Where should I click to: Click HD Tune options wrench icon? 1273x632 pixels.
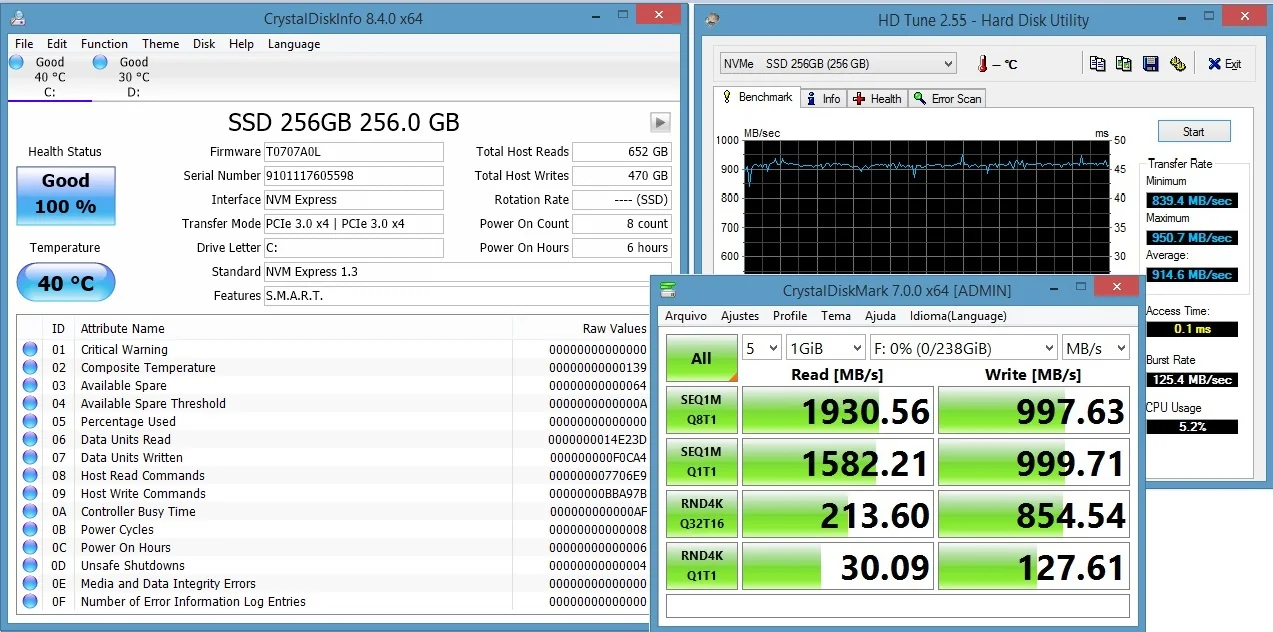click(x=1178, y=64)
